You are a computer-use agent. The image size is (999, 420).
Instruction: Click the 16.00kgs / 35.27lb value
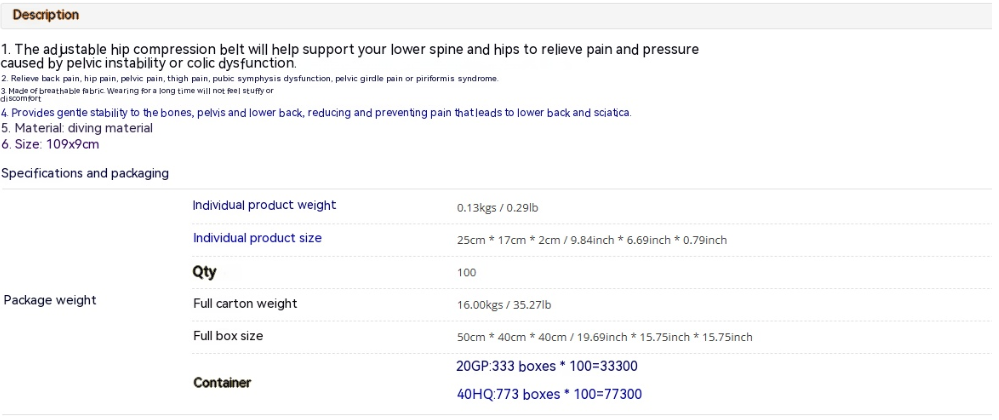point(504,305)
